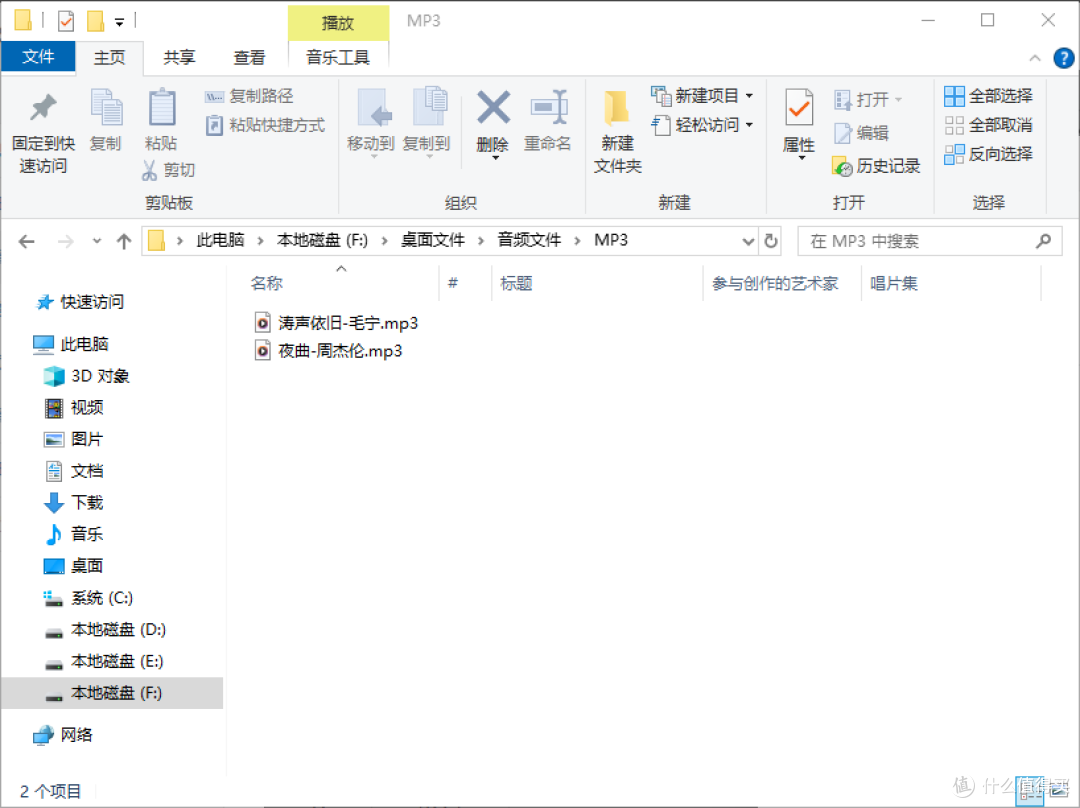
Task: Open Move to (移动到) menu
Action: [371, 124]
